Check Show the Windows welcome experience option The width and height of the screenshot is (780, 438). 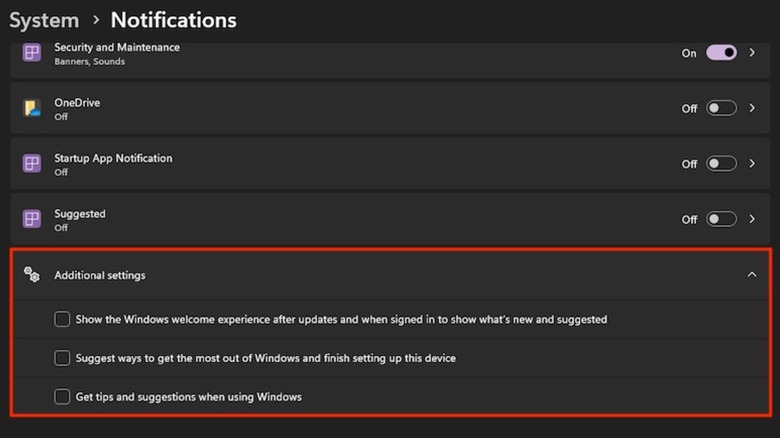(62, 319)
